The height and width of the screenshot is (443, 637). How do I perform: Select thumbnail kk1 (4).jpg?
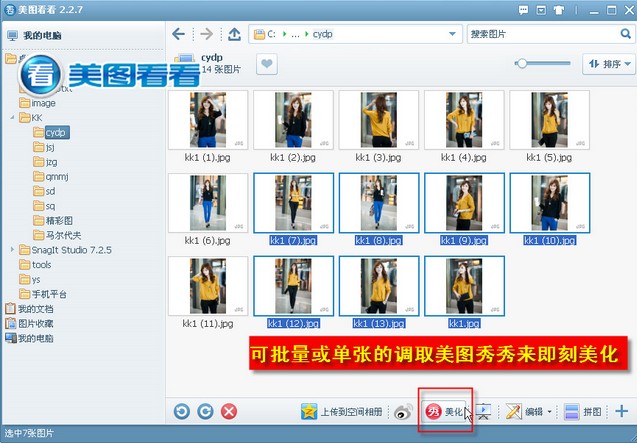pyautogui.click(x=464, y=120)
